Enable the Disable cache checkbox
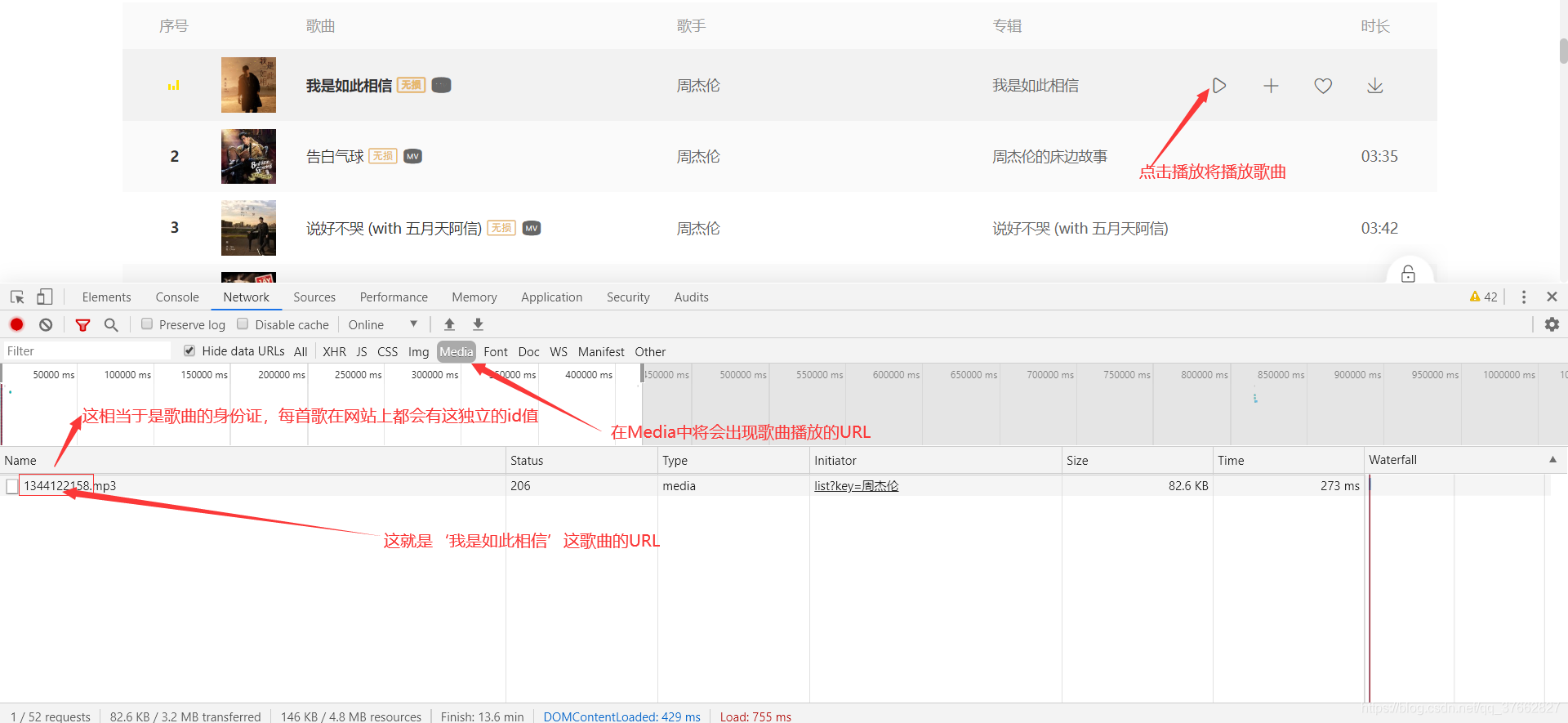 [243, 324]
